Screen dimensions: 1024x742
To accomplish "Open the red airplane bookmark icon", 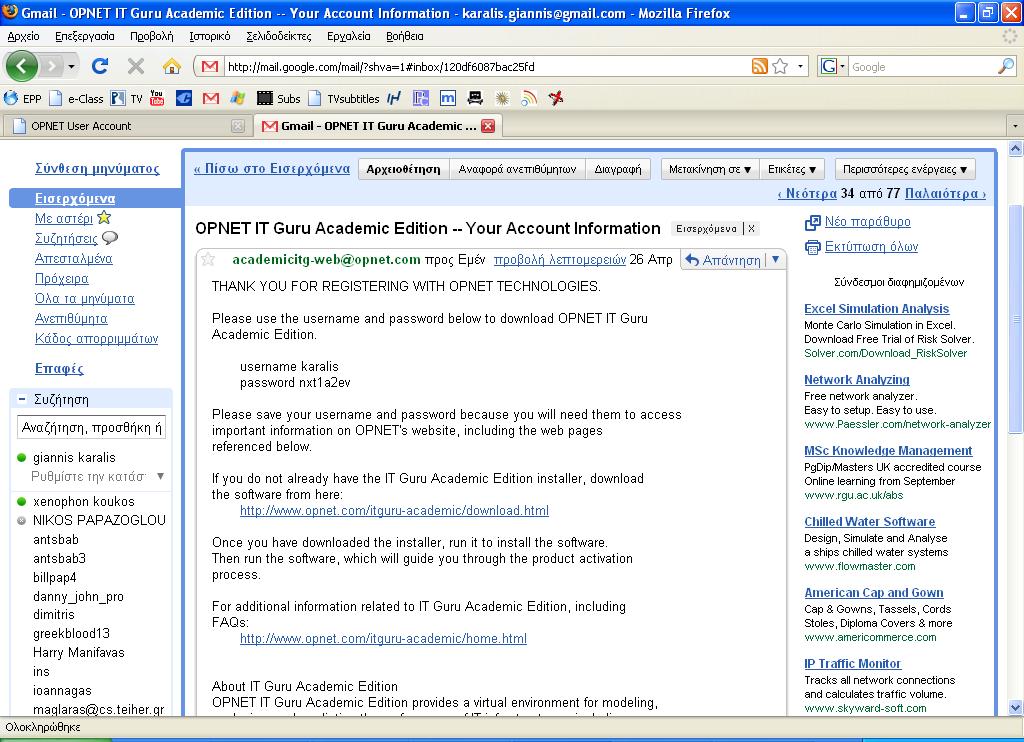I will pos(556,99).
